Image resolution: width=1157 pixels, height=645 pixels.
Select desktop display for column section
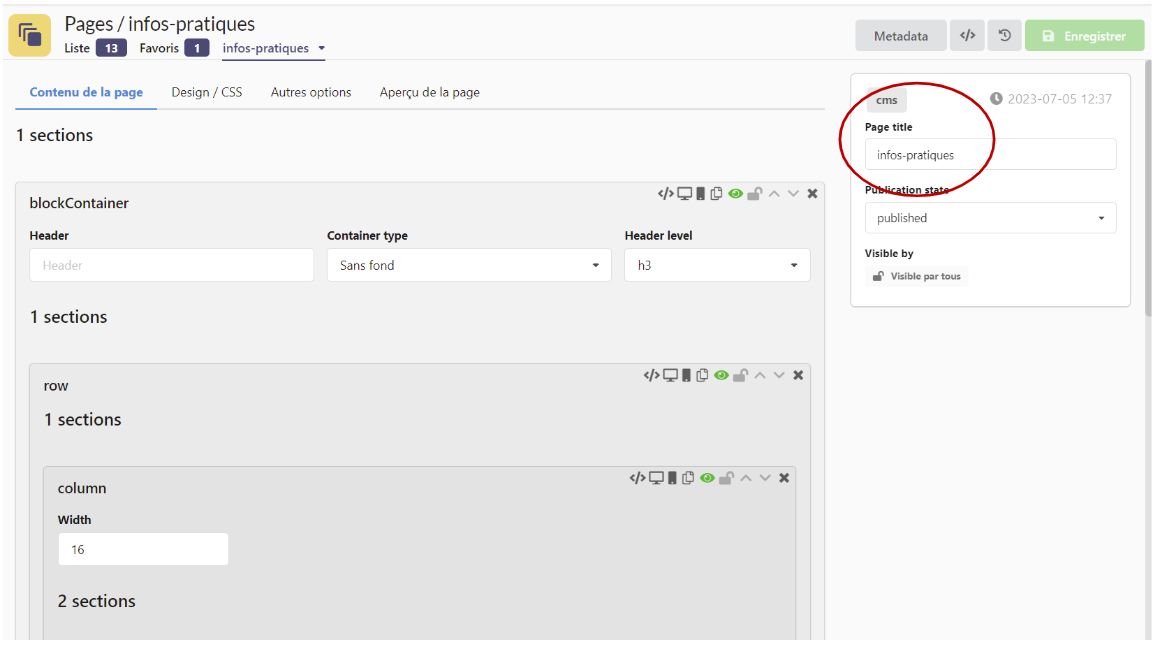pos(656,478)
